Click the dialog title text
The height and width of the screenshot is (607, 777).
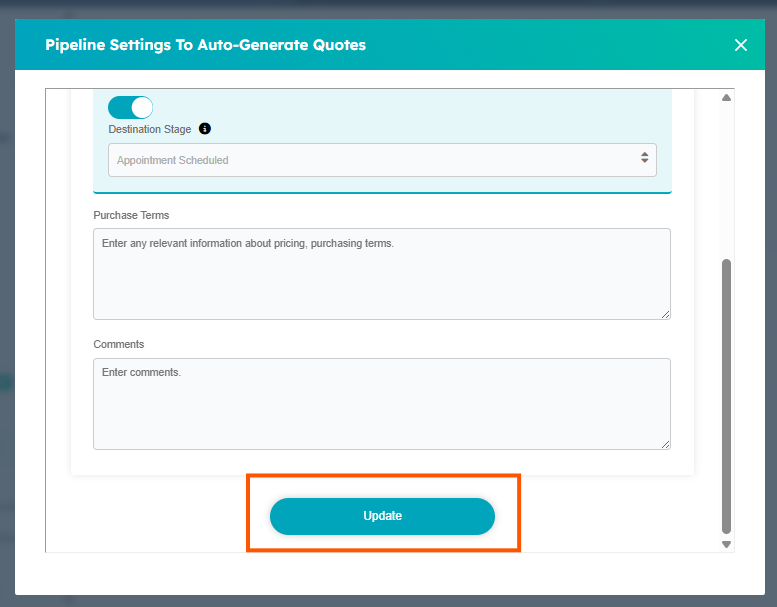[205, 45]
